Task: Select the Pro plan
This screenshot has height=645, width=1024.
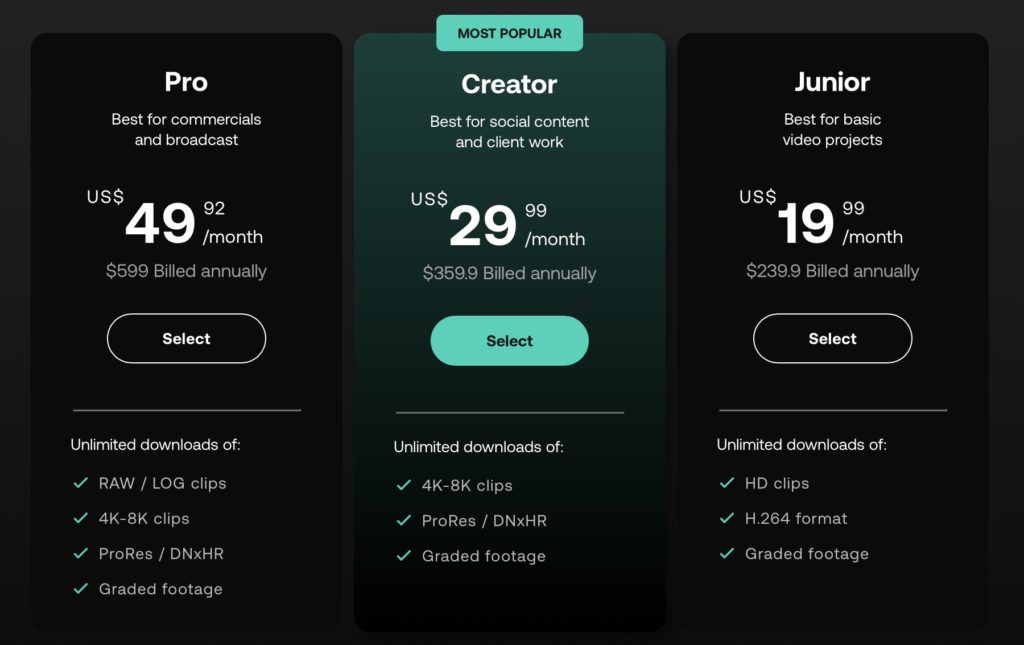Action: click(186, 339)
